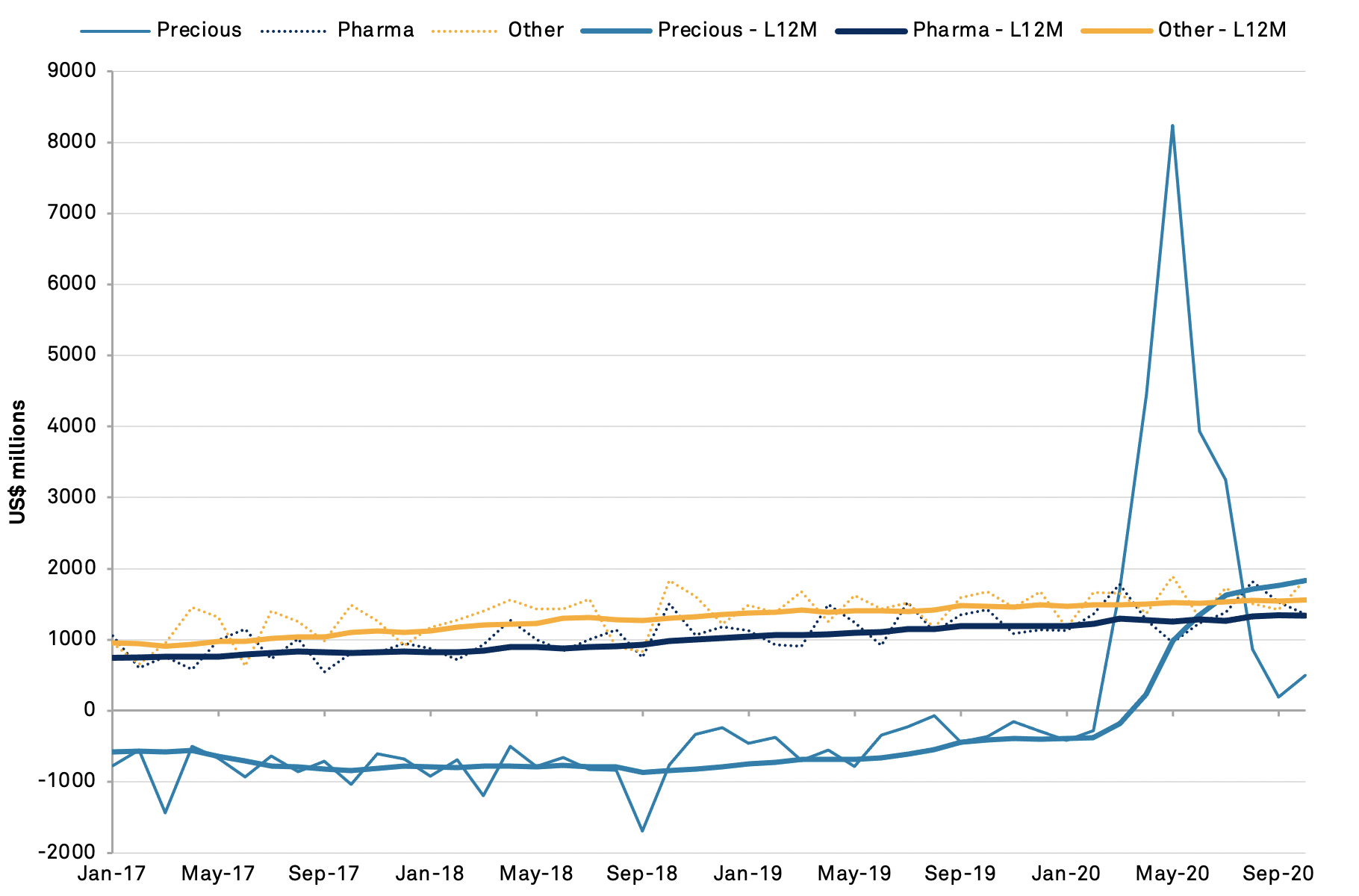1359x896 pixels.
Task: Click the May-19 x-axis label
Action: (854, 874)
